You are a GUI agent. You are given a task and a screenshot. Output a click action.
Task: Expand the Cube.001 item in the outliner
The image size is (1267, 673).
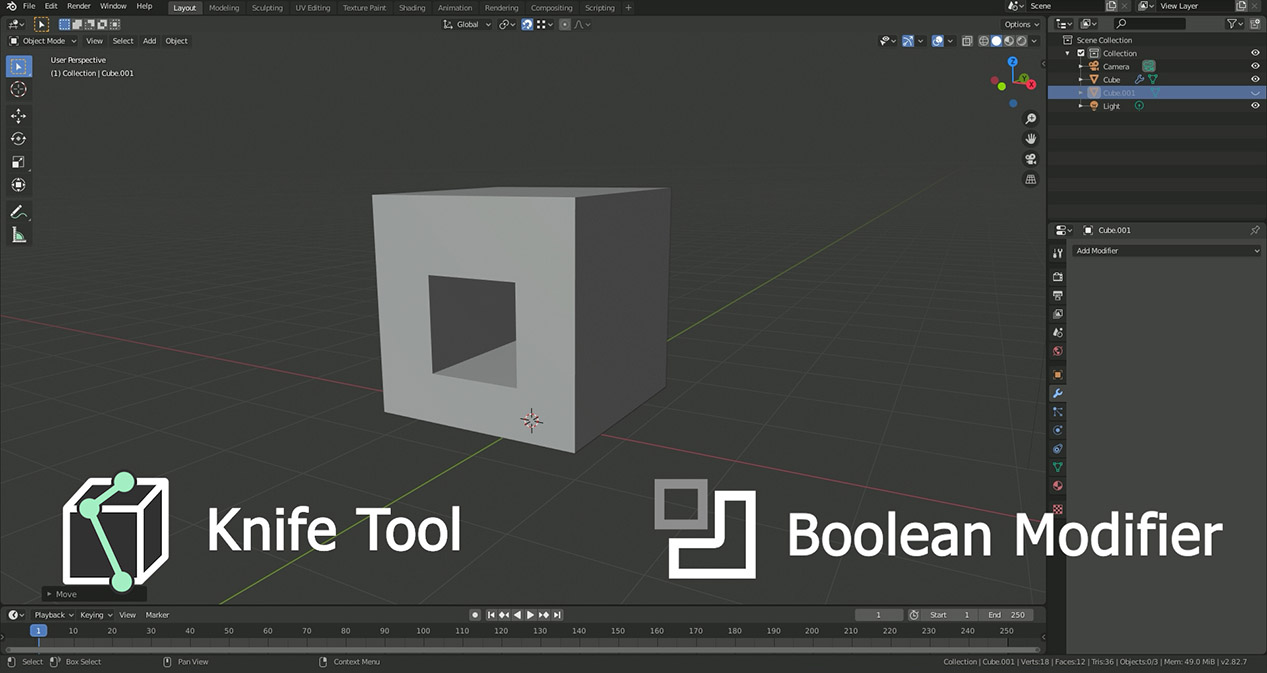(x=1079, y=92)
